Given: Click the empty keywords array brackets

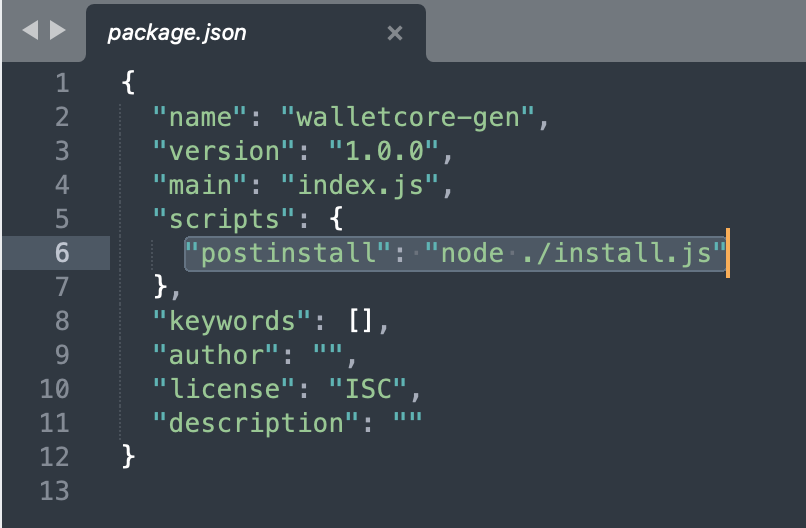Looking at the screenshot, I should pos(363,321).
